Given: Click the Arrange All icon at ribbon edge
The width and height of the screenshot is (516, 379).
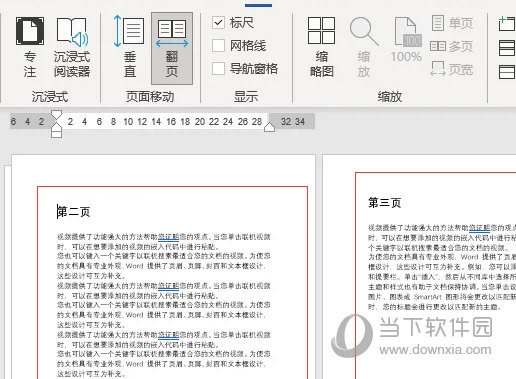Looking at the screenshot, I should [x=507, y=48].
